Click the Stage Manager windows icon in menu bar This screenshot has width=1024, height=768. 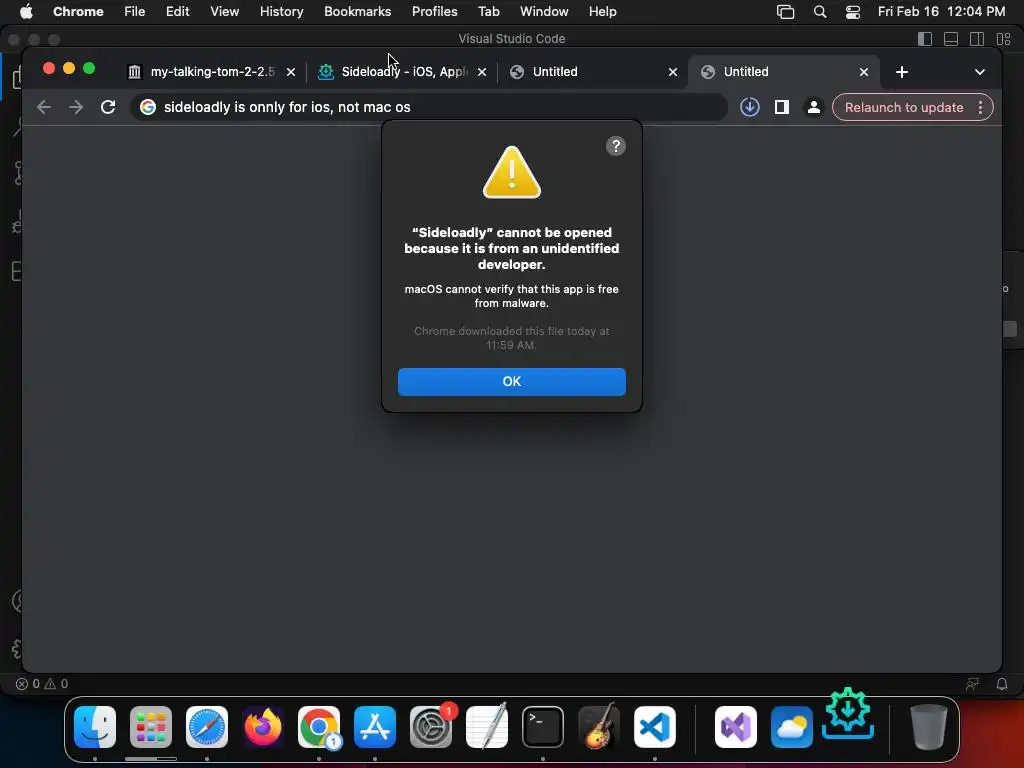(x=786, y=12)
